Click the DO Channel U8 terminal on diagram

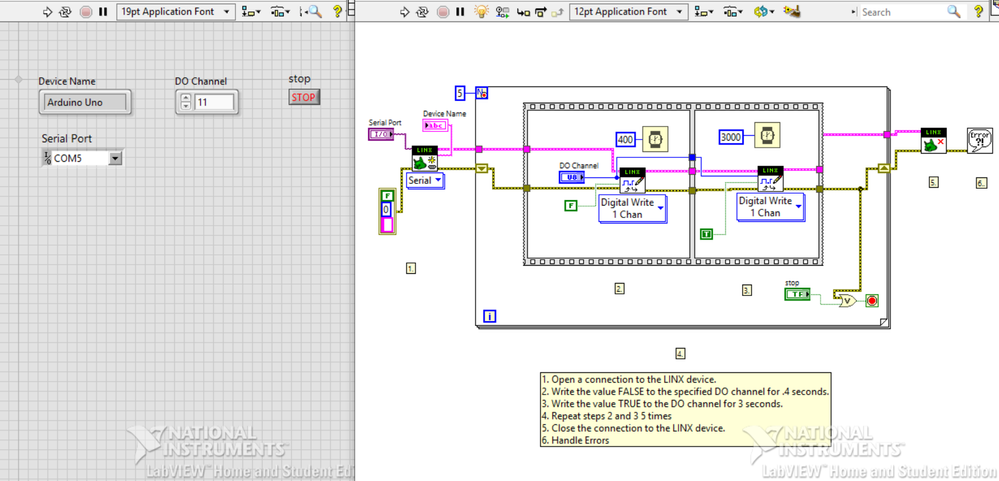click(571, 177)
